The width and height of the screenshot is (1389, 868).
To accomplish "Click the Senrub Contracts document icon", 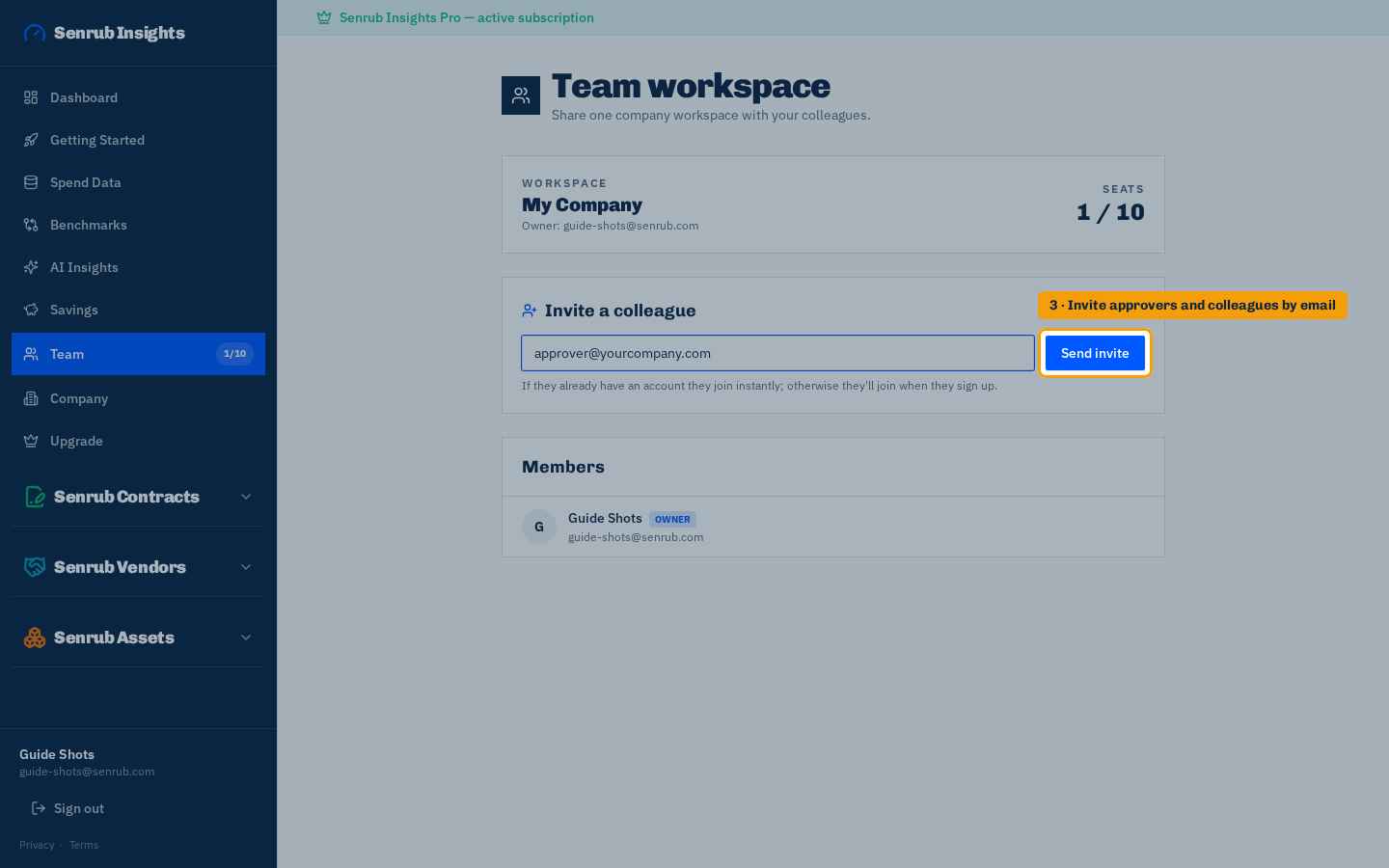I will click(35, 497).
